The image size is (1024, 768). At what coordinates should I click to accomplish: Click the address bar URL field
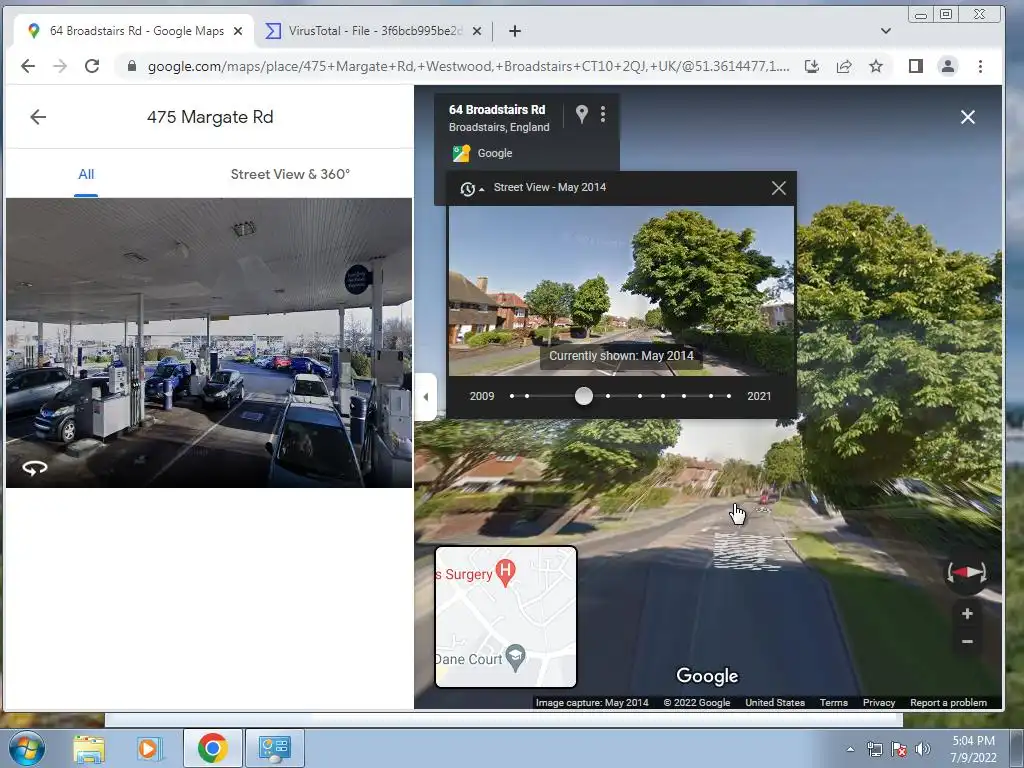click(x=468, y=66)
